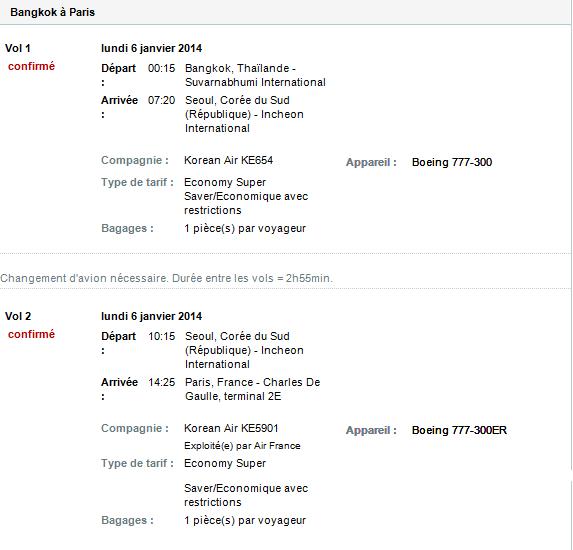Click departure time 10:15
The image size is (573, 550).
(162, 336)
